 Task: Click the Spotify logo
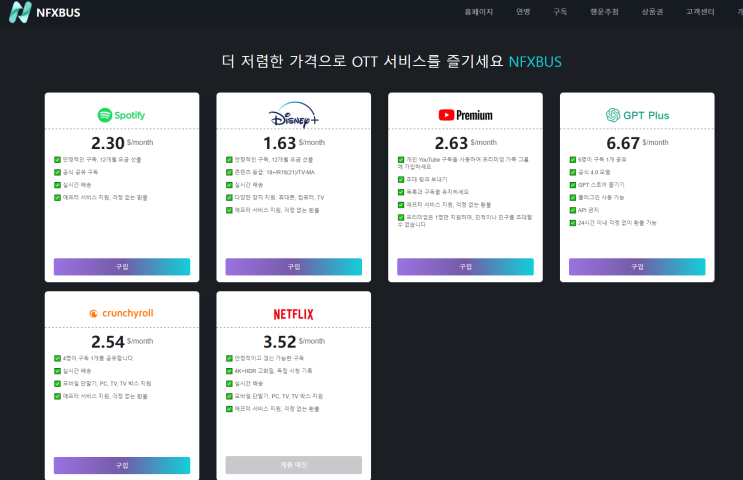(x=121, y=115)
